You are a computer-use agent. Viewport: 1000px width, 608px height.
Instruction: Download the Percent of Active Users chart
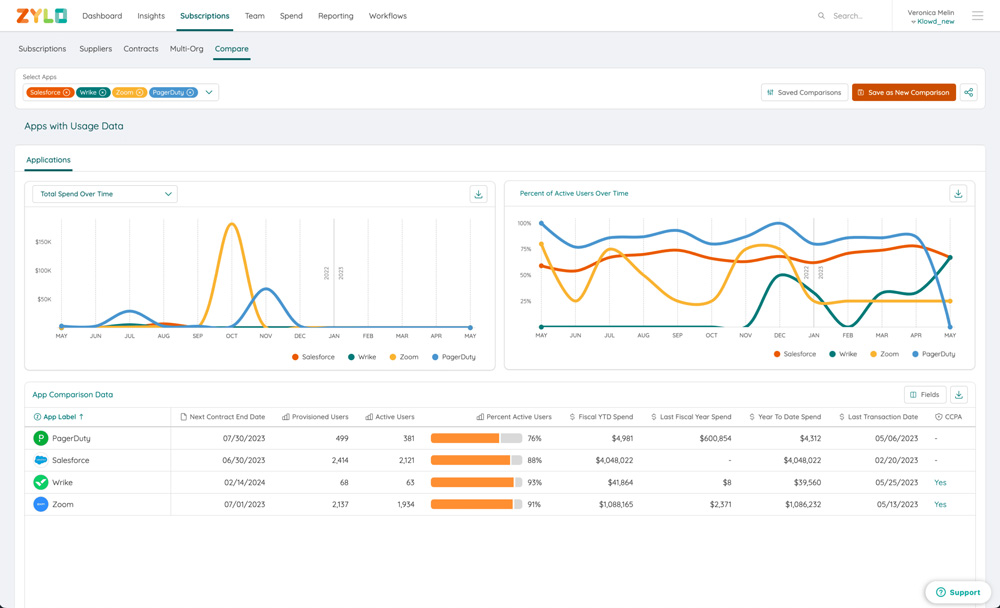click(x=958, y=194)
